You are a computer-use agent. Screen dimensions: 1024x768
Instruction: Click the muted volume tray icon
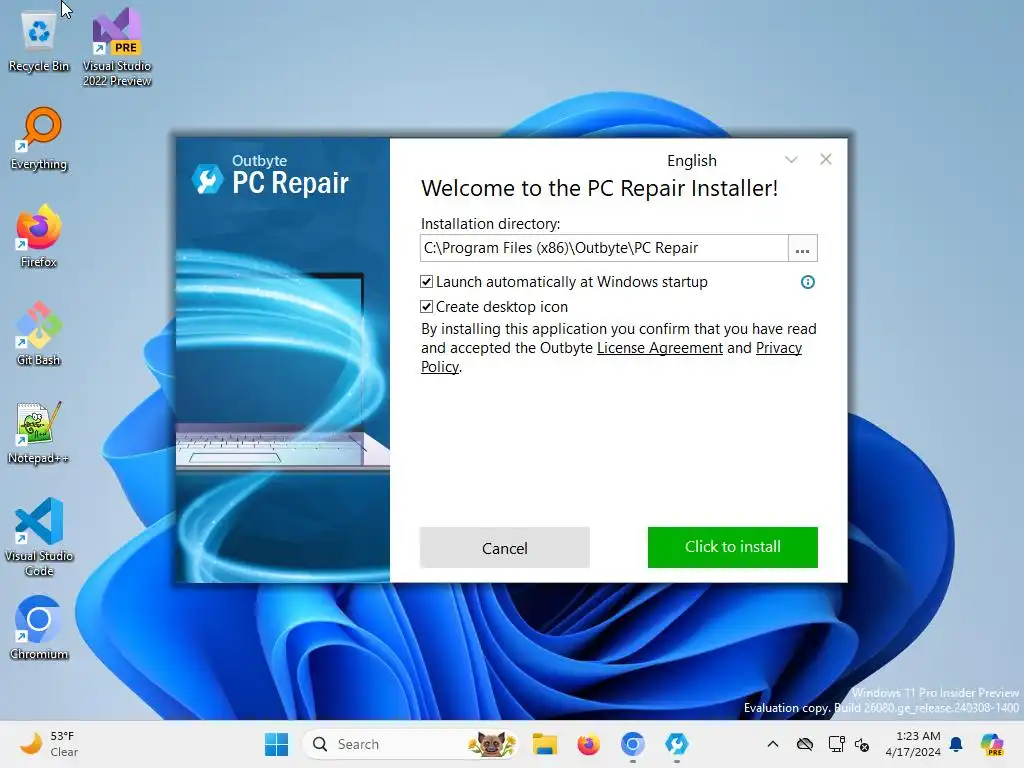(x=862, y=744)
